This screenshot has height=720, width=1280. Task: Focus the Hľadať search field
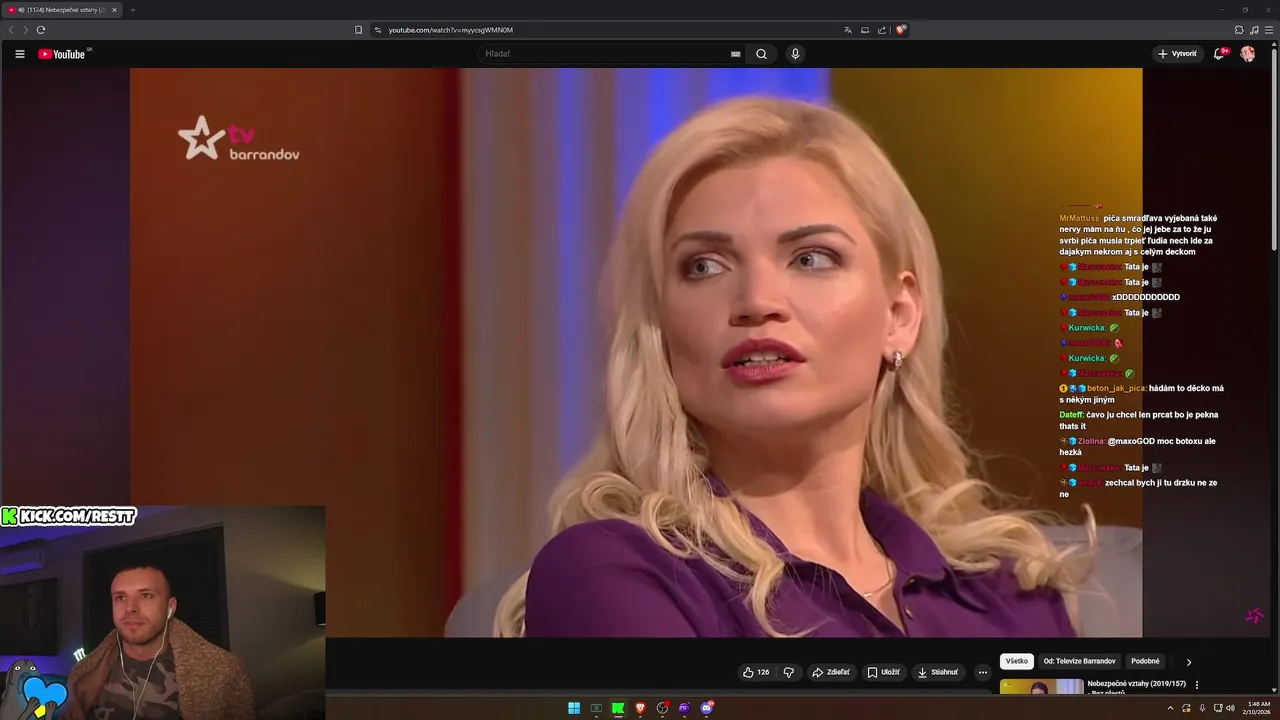(605, 54)
